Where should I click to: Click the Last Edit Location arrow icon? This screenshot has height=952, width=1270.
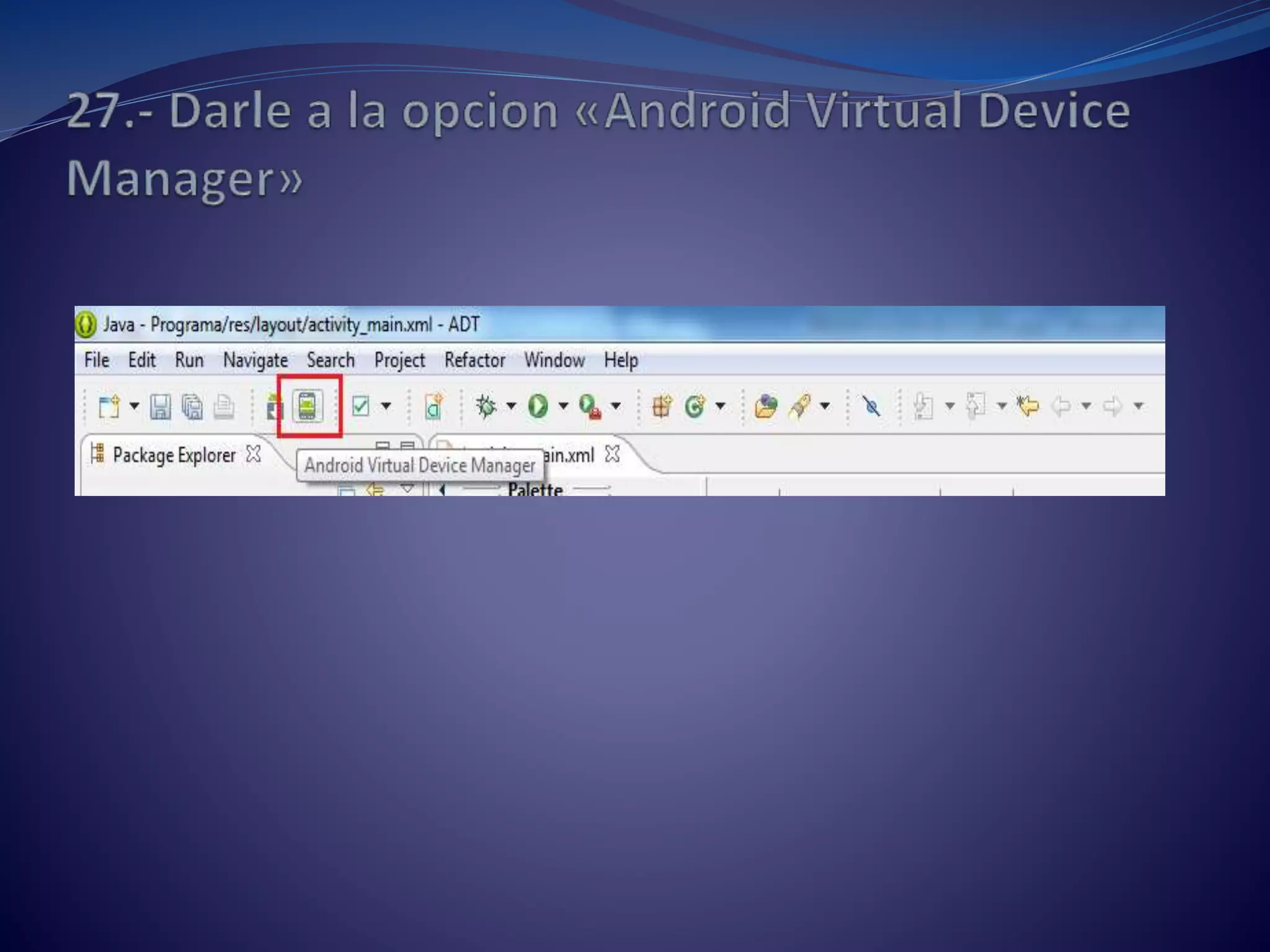point(1028,407)
